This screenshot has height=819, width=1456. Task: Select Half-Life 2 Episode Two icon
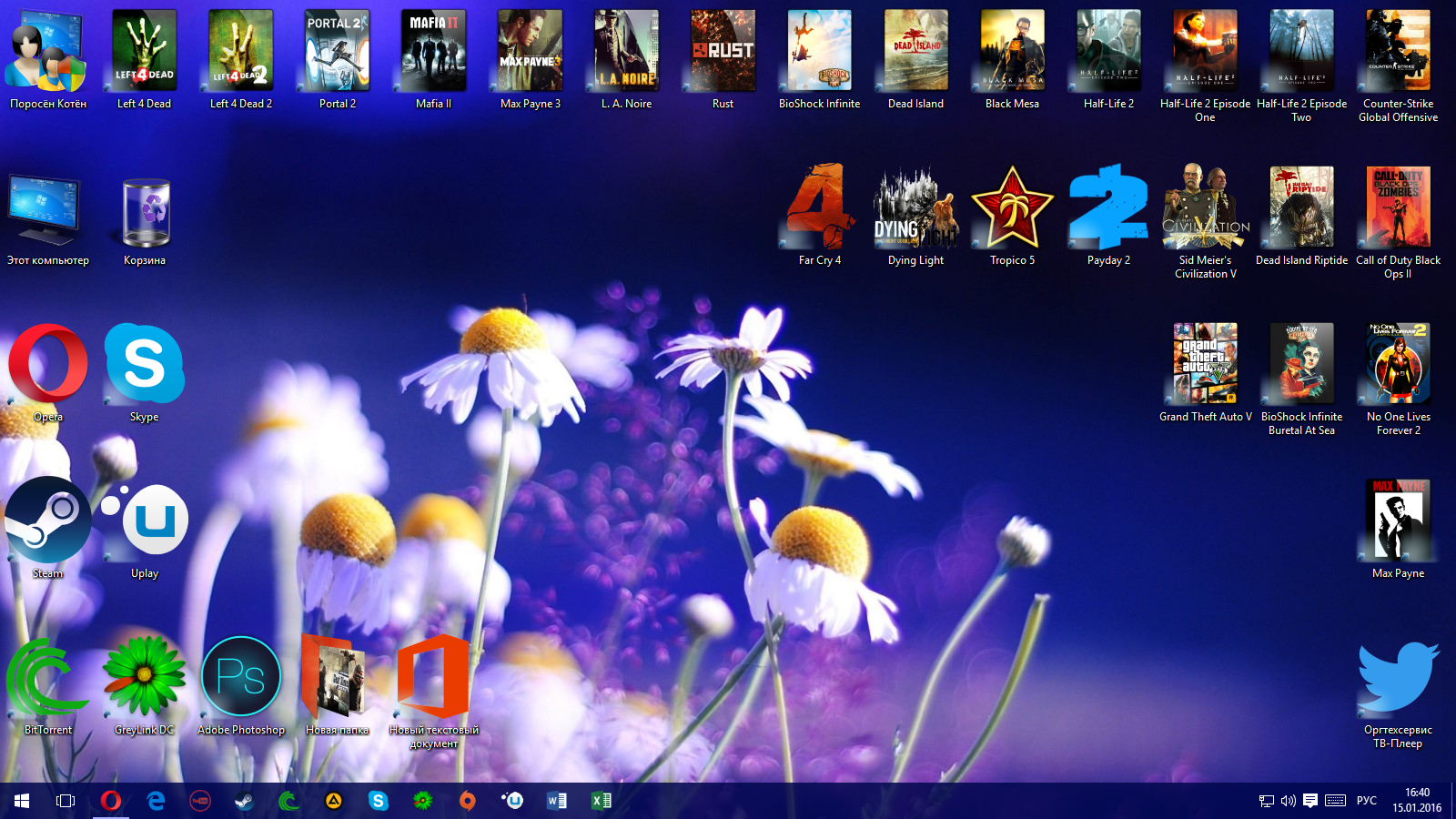[1301, 51]
